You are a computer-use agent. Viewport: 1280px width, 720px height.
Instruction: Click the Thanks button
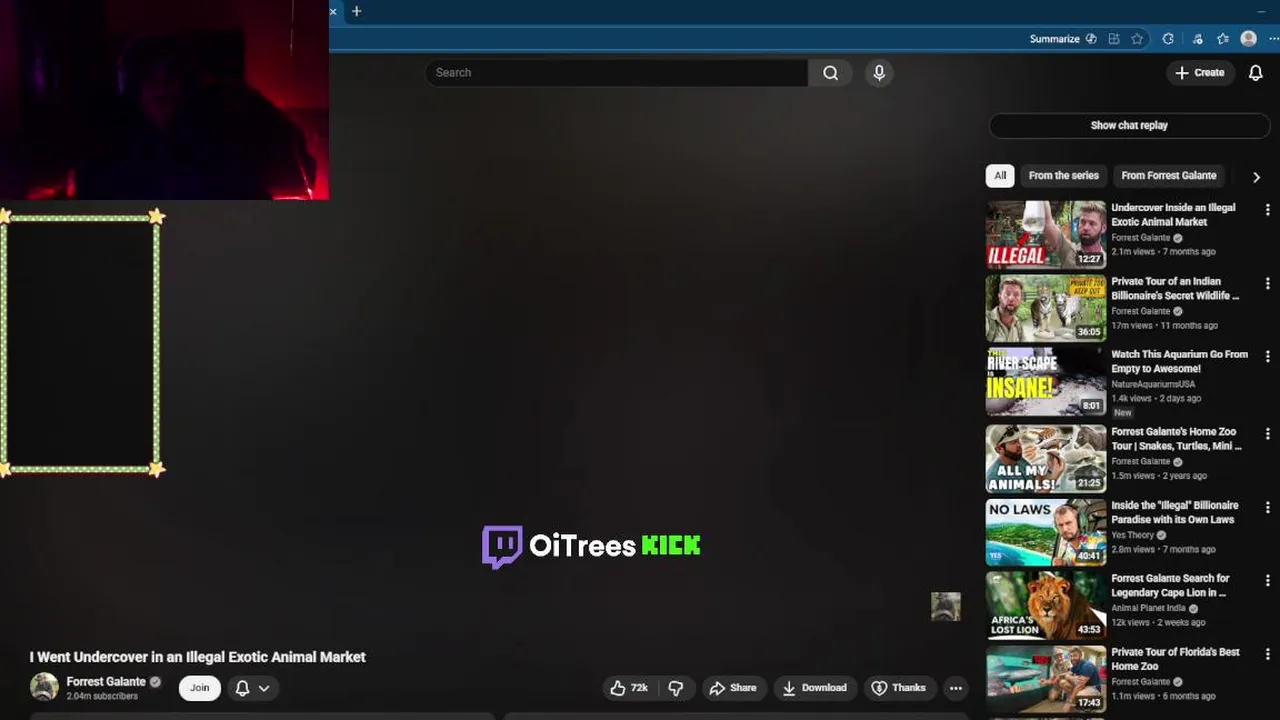(x=898, y=688)
